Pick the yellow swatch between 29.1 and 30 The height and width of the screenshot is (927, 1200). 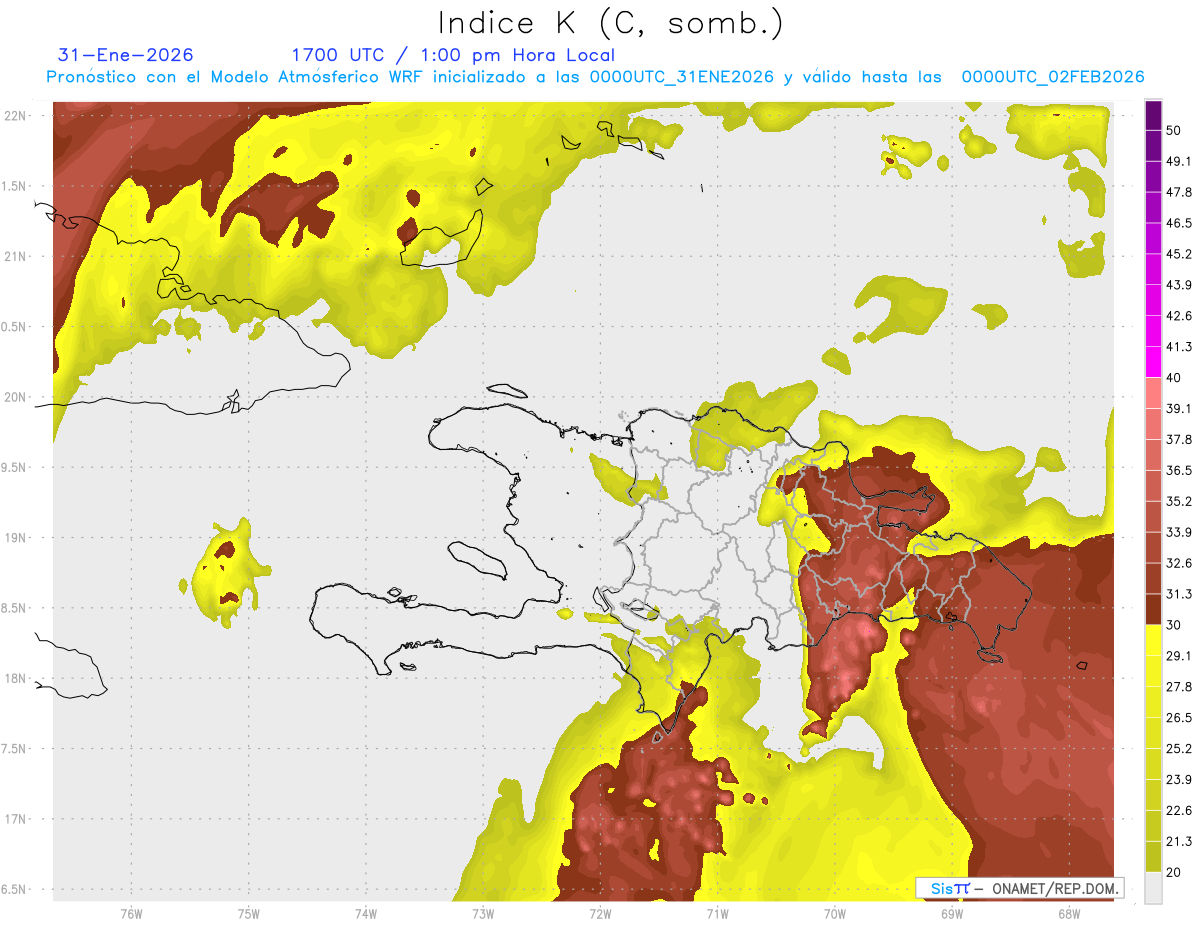[x=1153, y=640]
